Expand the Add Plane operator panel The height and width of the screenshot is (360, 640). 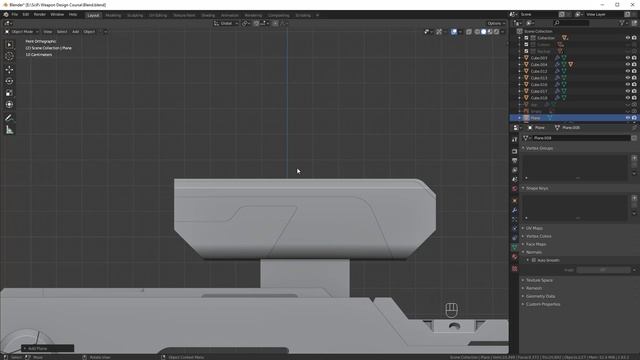pos(48,349)
